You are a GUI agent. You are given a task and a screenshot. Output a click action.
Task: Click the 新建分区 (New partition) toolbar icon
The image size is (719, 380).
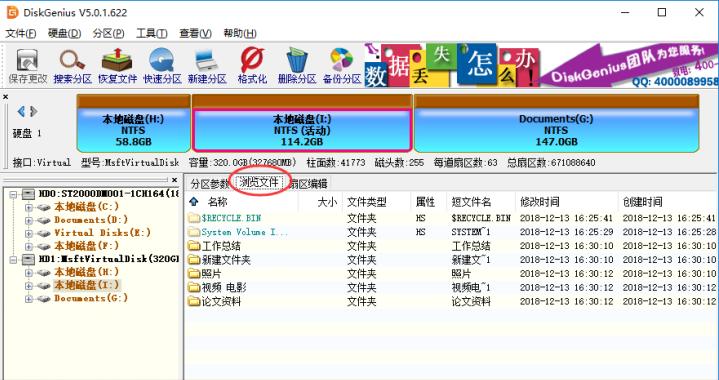pyautogui.click(x=207, y=66)
